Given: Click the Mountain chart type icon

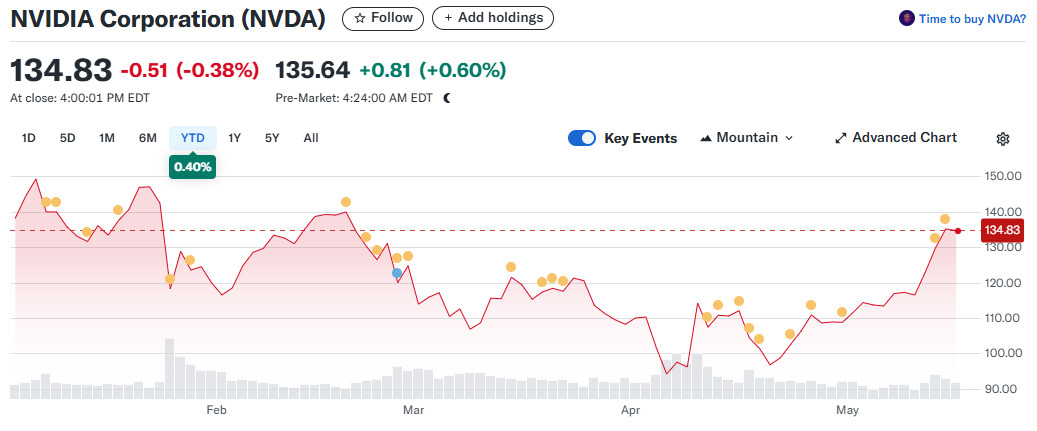Looking at the screenshot, I should pos(706,138).
